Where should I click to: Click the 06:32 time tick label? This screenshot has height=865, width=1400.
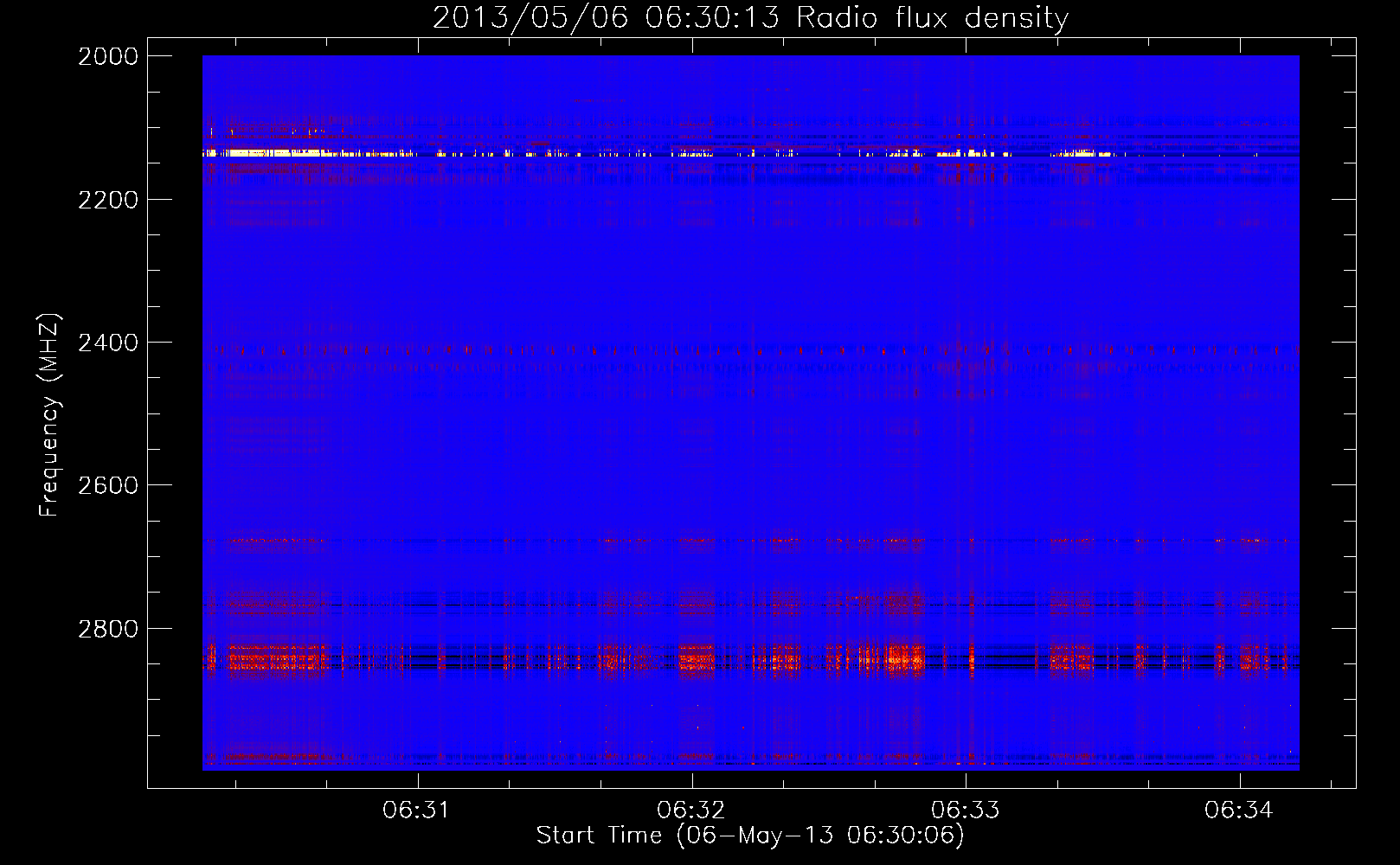[690, 810]
